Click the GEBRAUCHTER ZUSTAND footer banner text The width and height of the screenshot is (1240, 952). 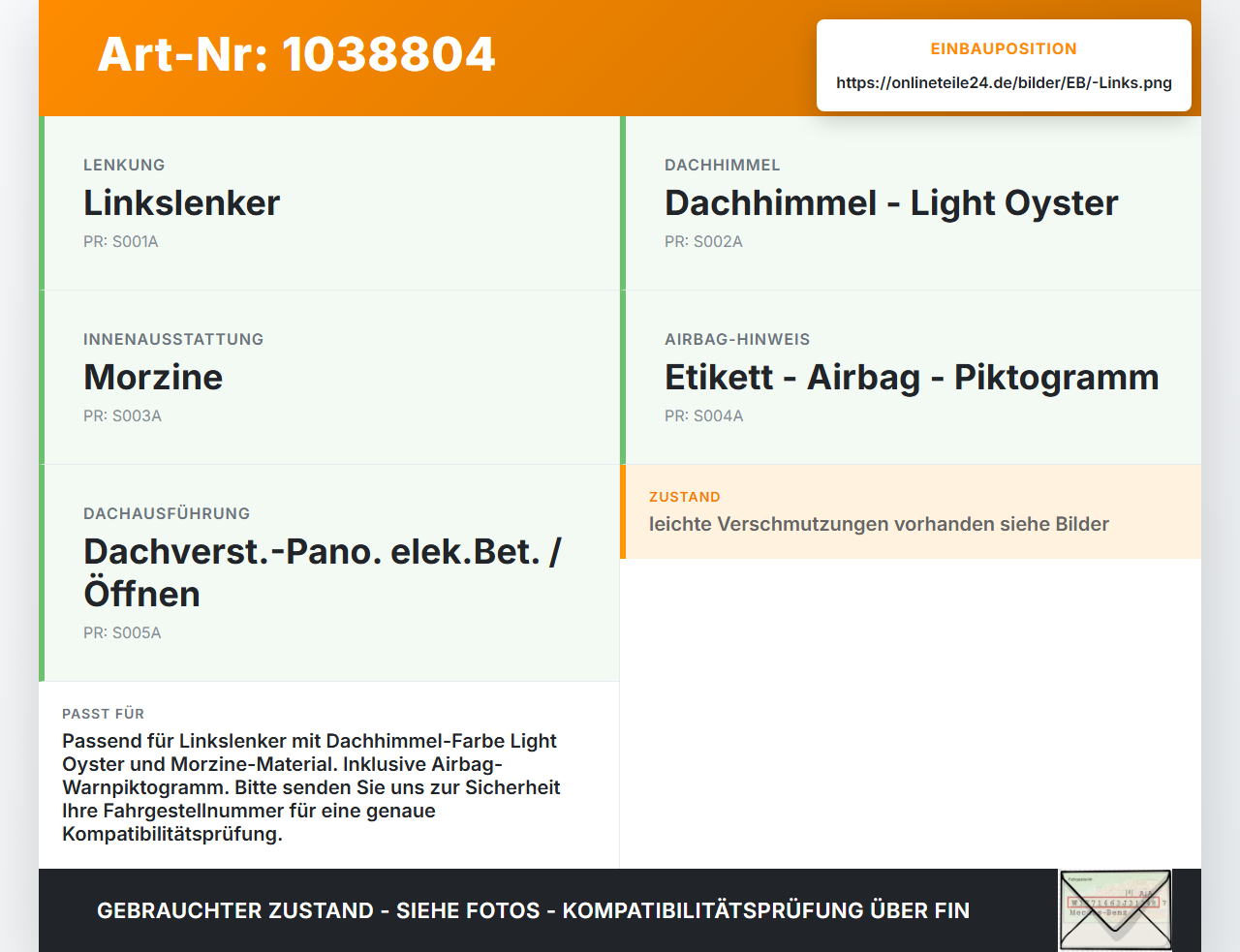tap(533, 910)
